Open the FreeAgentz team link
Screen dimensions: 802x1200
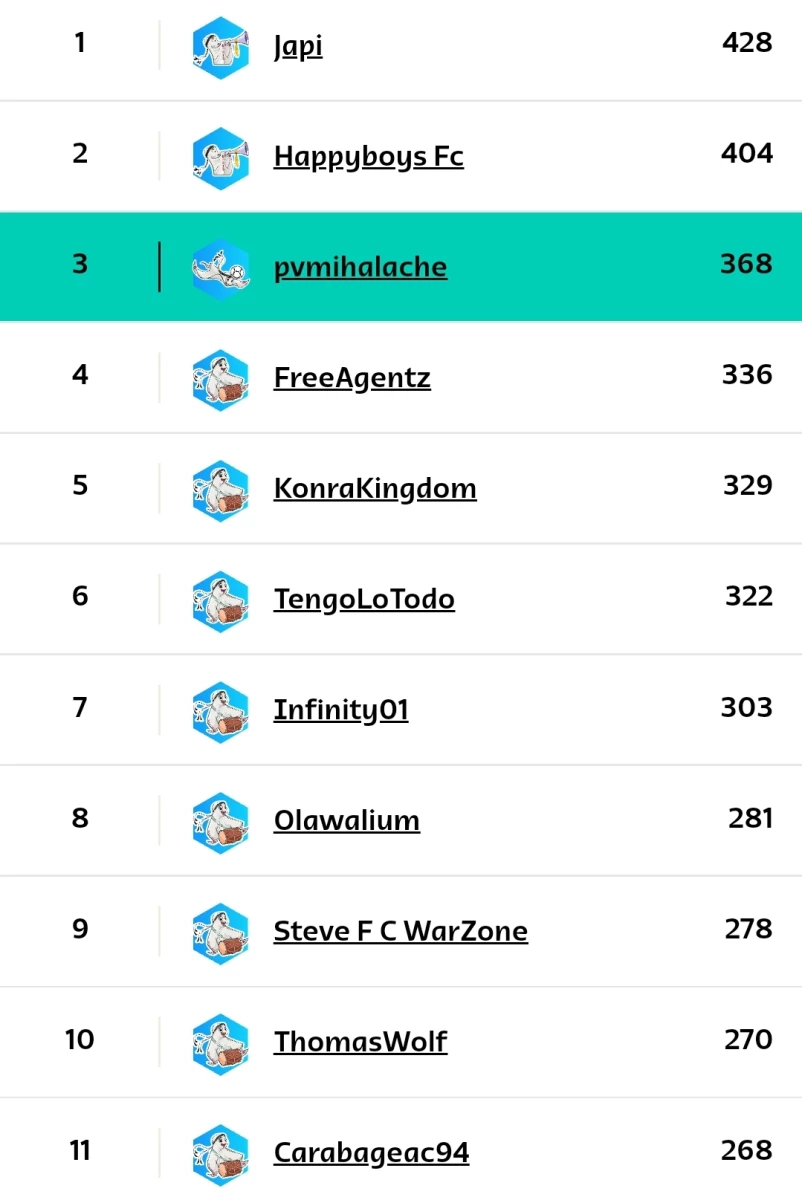coord(352,379)
